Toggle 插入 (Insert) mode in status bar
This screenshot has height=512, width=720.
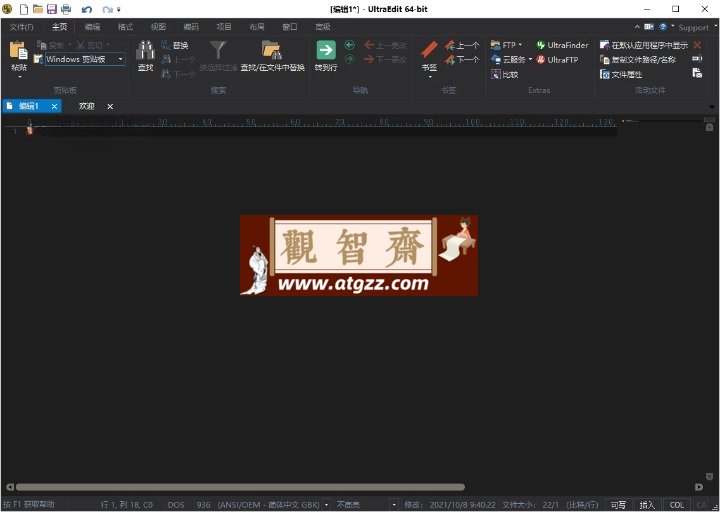[x=647, y=505]
